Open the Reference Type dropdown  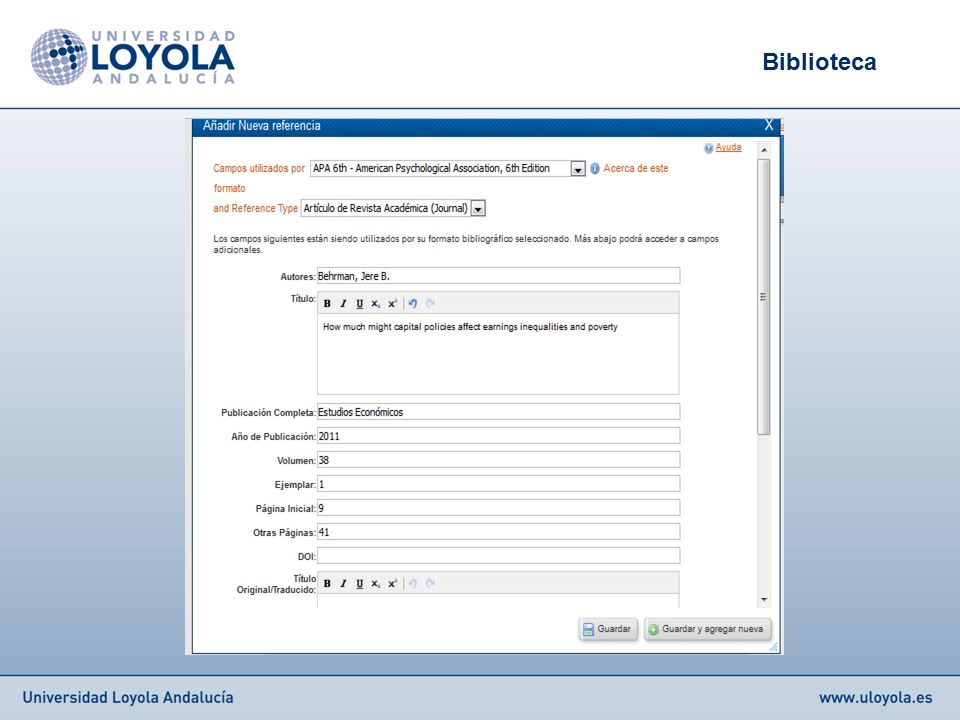[478, 209]
